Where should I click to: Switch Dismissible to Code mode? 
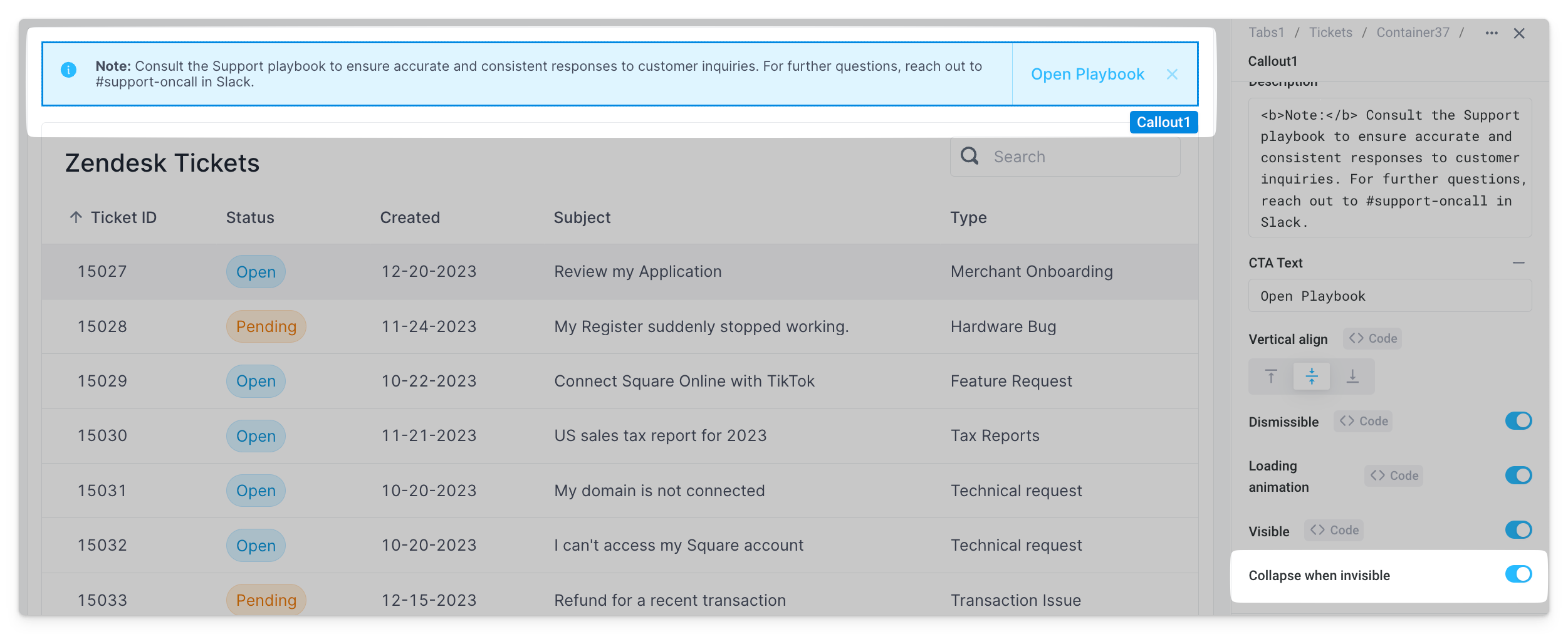(x=1363, y=422)
